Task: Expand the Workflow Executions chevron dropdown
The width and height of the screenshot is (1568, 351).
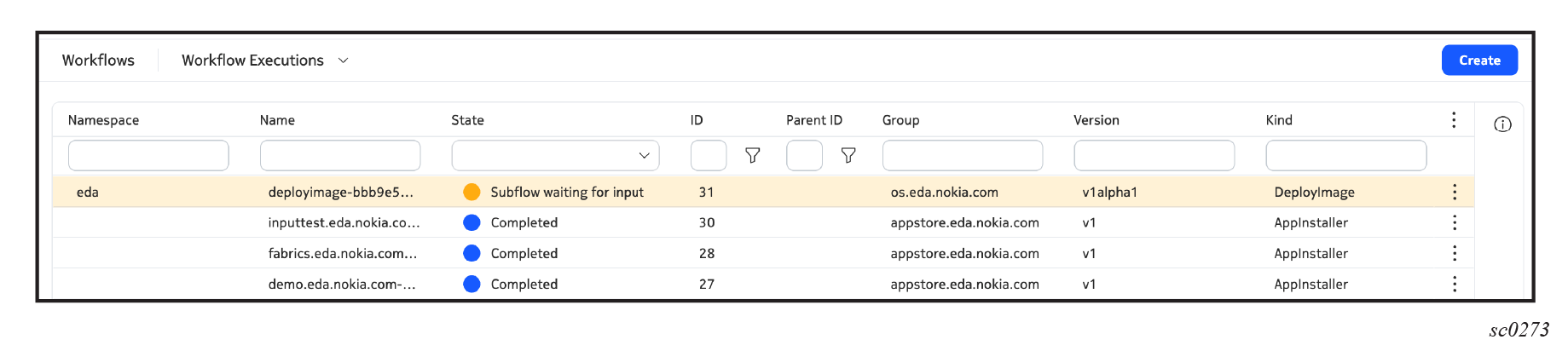Action: click(x=343, y=60)
